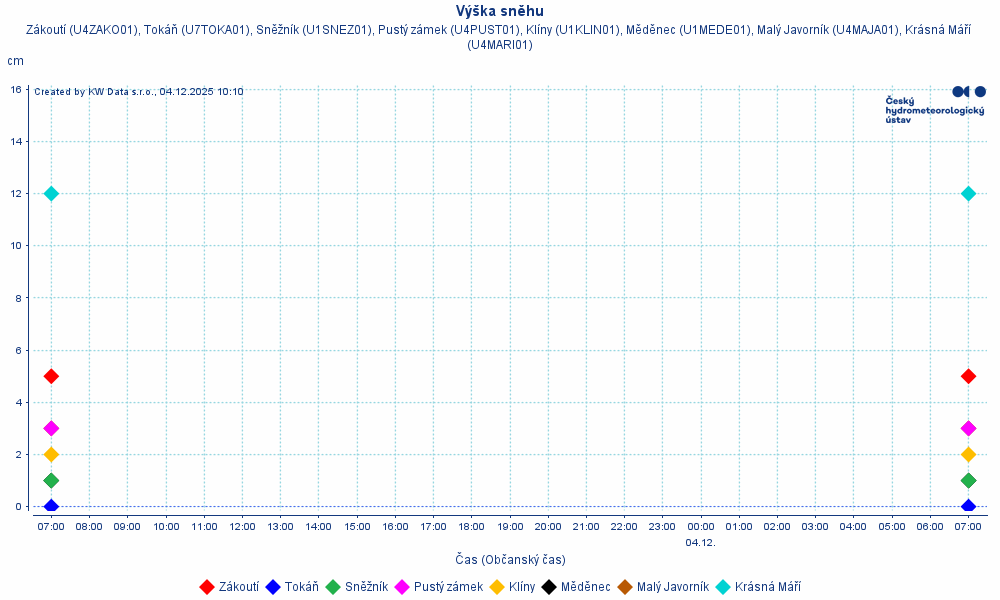Click the Výška sněhu chart title
Screen dimensions: 1000x600
[x=499, y=11]
